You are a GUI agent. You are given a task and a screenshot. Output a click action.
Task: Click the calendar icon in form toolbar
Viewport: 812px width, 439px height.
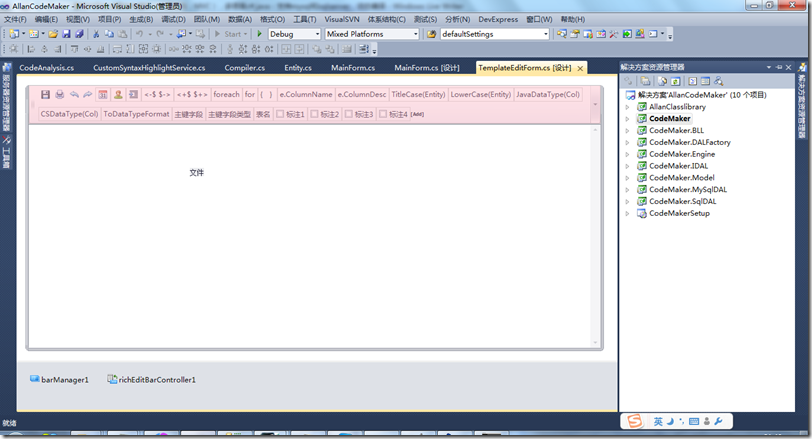click(103, 94)
